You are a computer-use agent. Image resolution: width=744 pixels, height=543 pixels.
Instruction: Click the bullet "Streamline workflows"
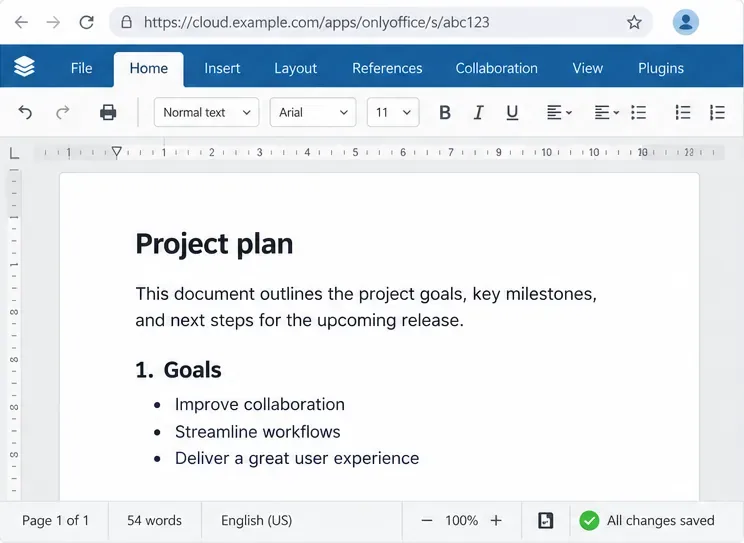click(258, 432)
